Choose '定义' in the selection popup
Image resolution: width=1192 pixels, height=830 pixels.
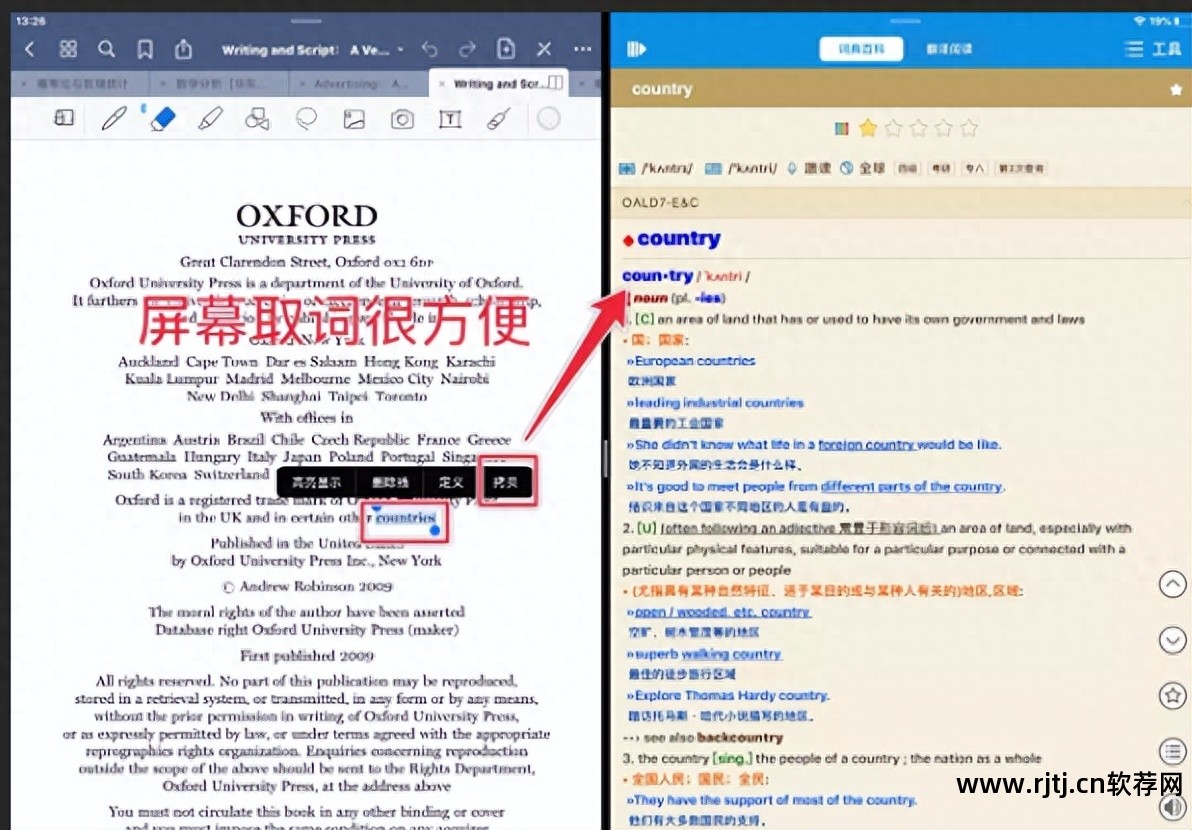(x=451, y=482)
